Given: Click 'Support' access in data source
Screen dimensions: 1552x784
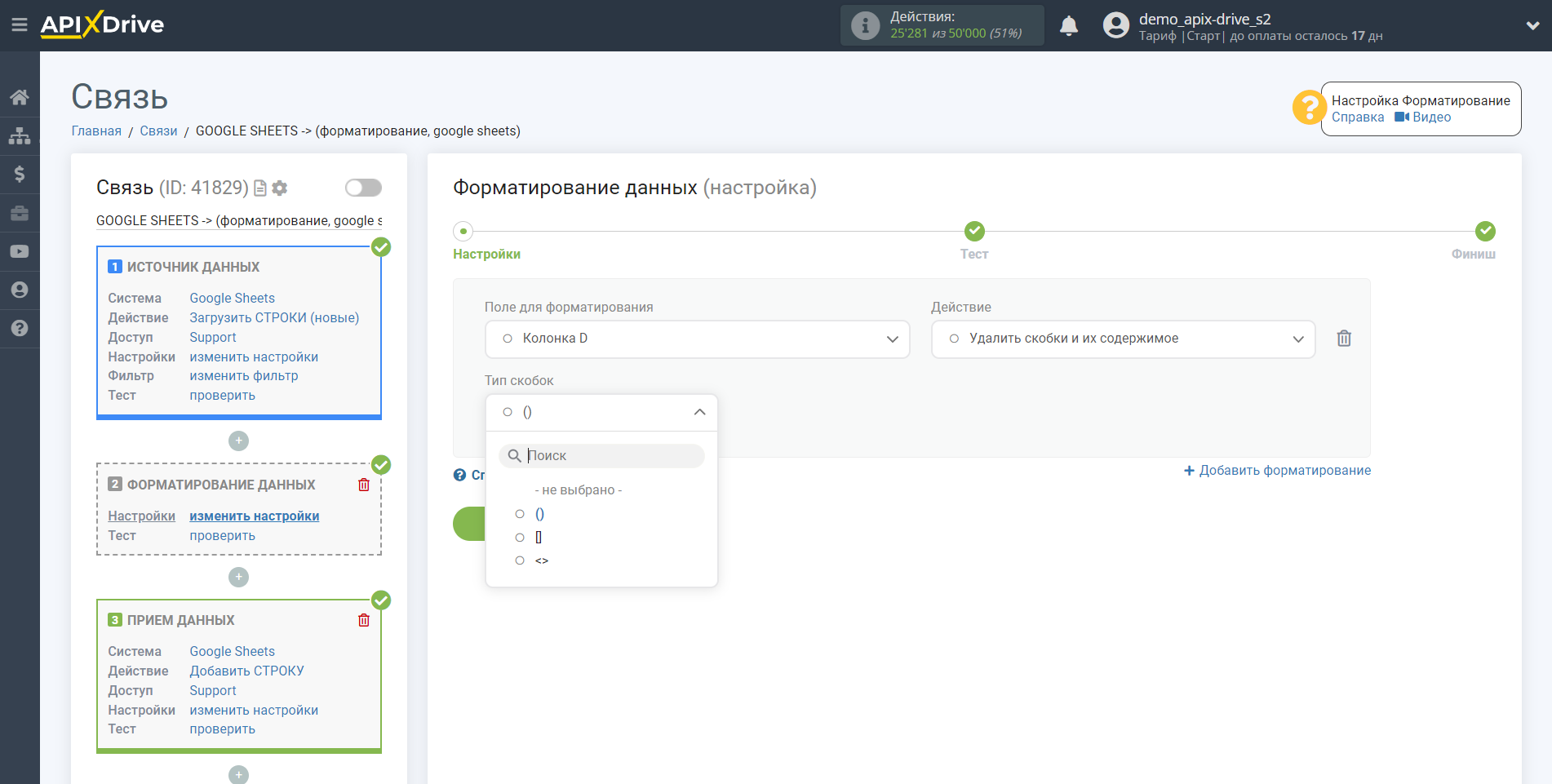Looking at the screenshot, I should coord(213,337).
